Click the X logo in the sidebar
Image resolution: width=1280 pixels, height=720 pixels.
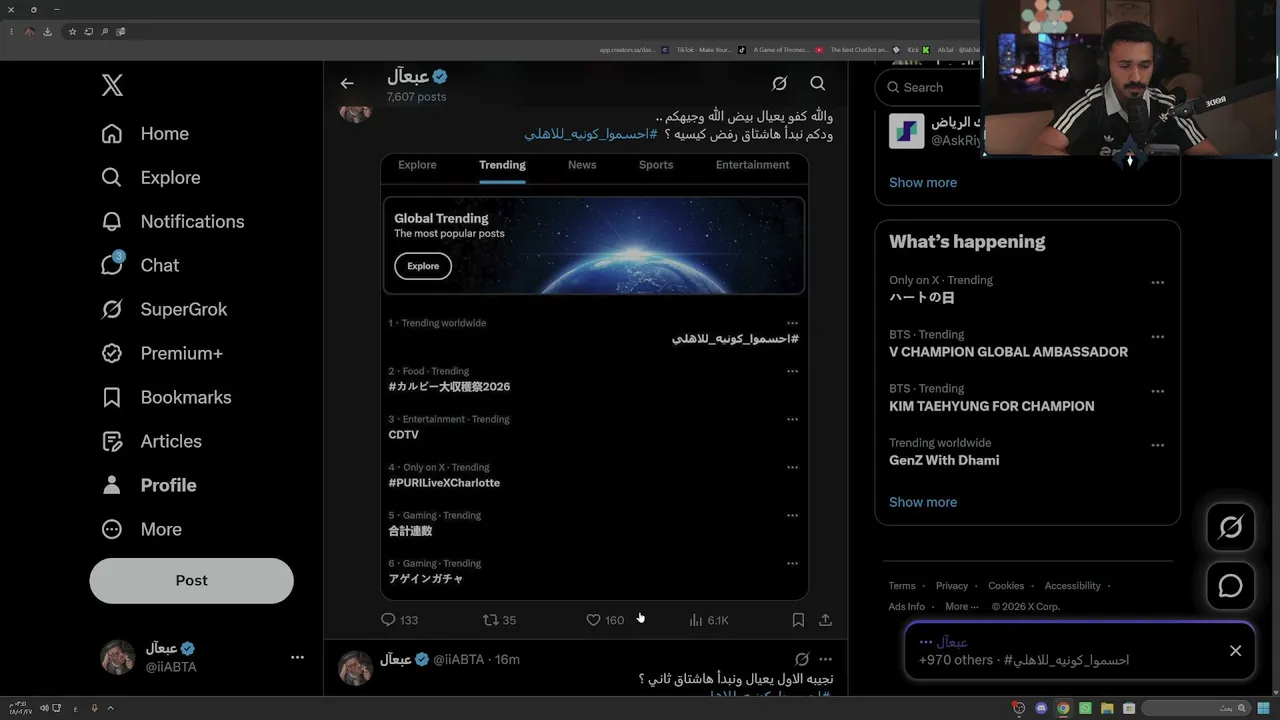point(112,85)
